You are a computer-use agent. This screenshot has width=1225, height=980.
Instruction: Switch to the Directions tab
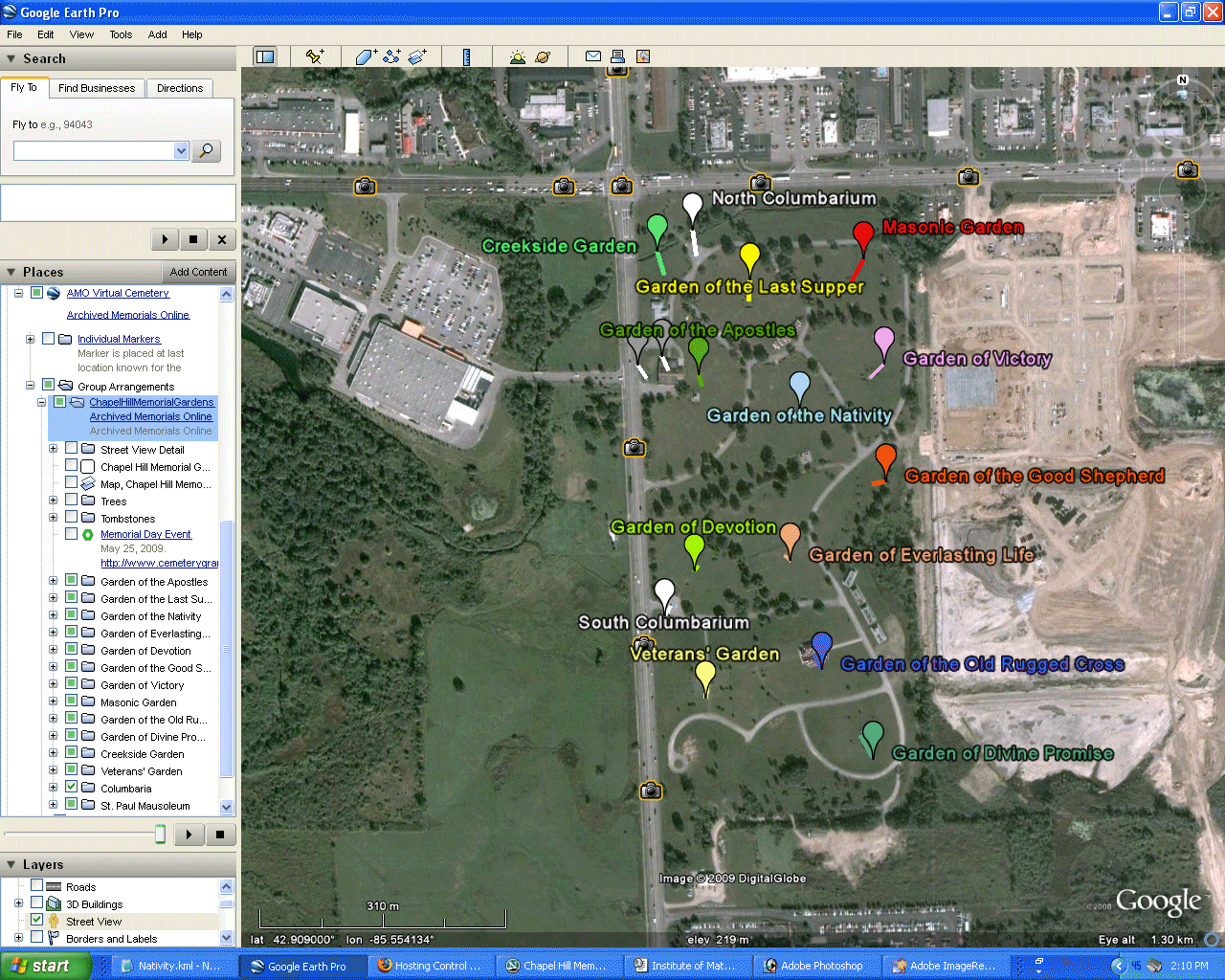point(180,88)
